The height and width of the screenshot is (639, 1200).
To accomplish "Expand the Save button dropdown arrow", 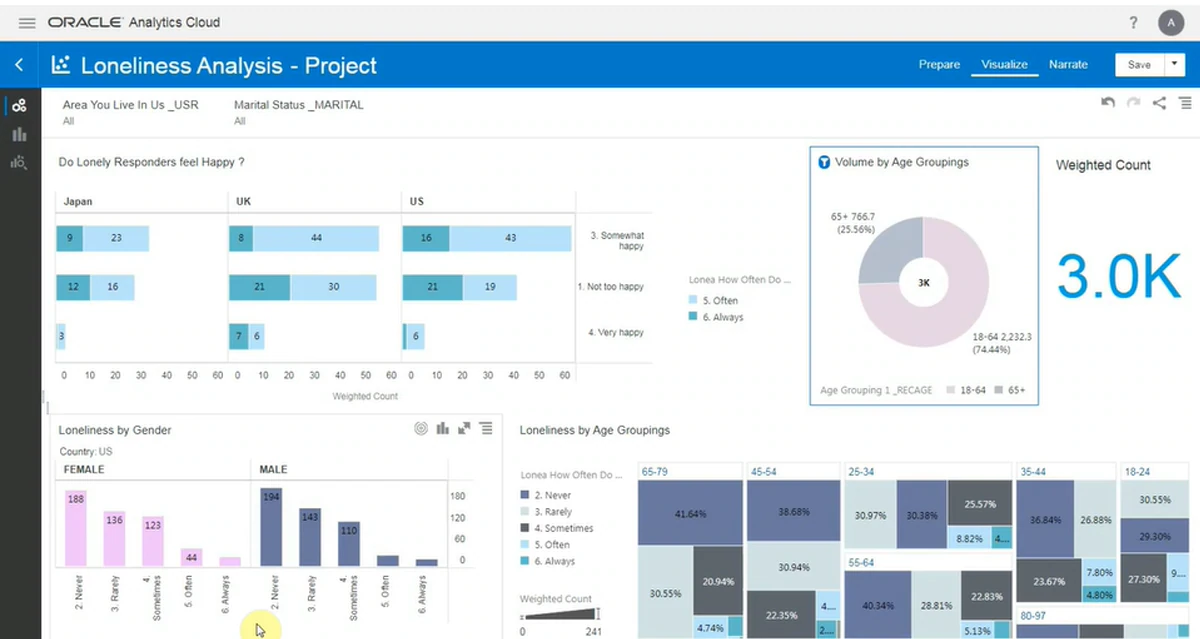I will [1174, 64].
